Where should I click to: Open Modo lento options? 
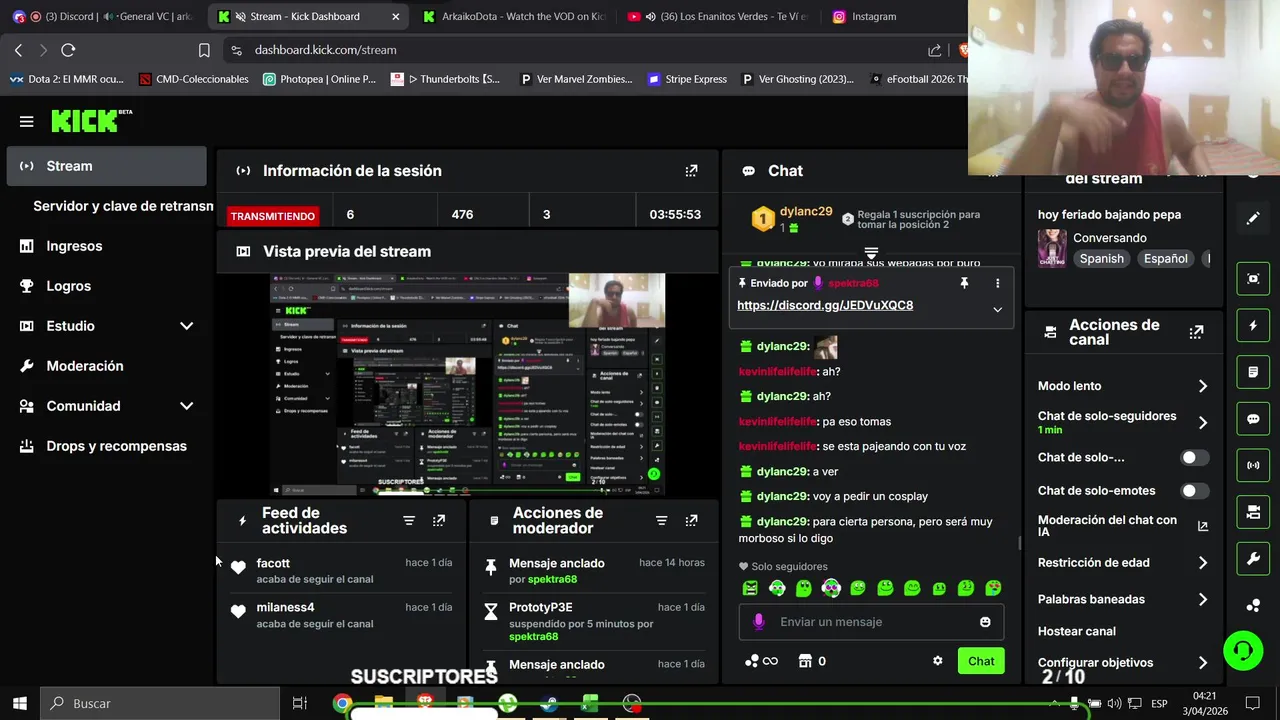pos(1123,386)
